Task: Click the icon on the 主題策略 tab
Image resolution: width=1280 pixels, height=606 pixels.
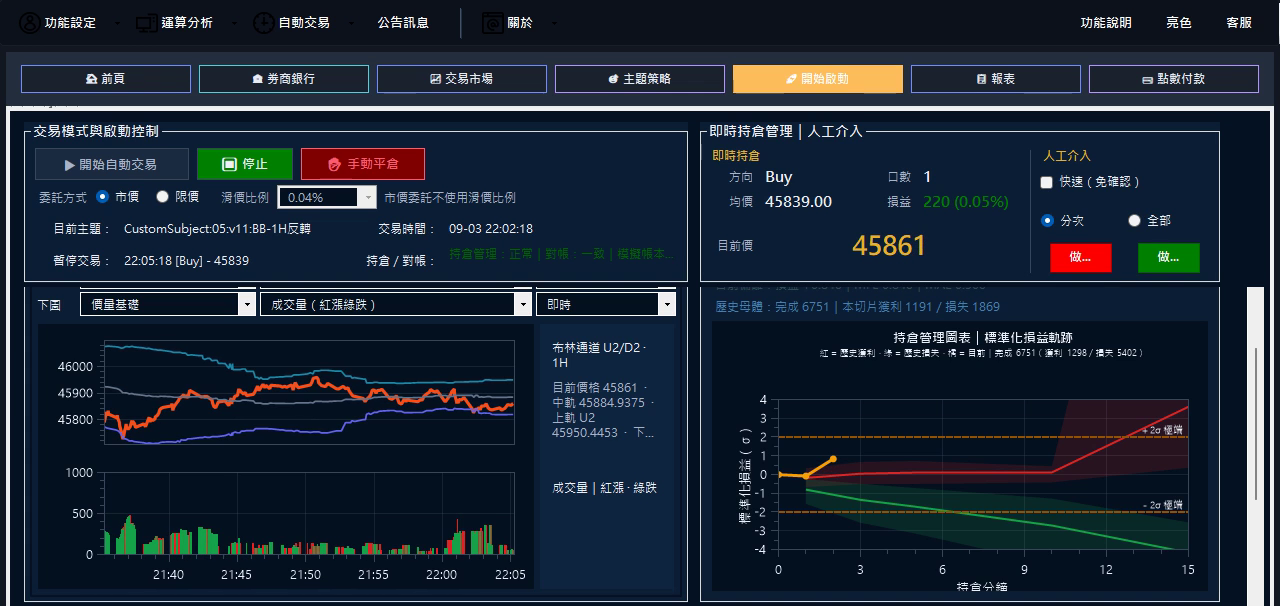Action: (613, 79)
